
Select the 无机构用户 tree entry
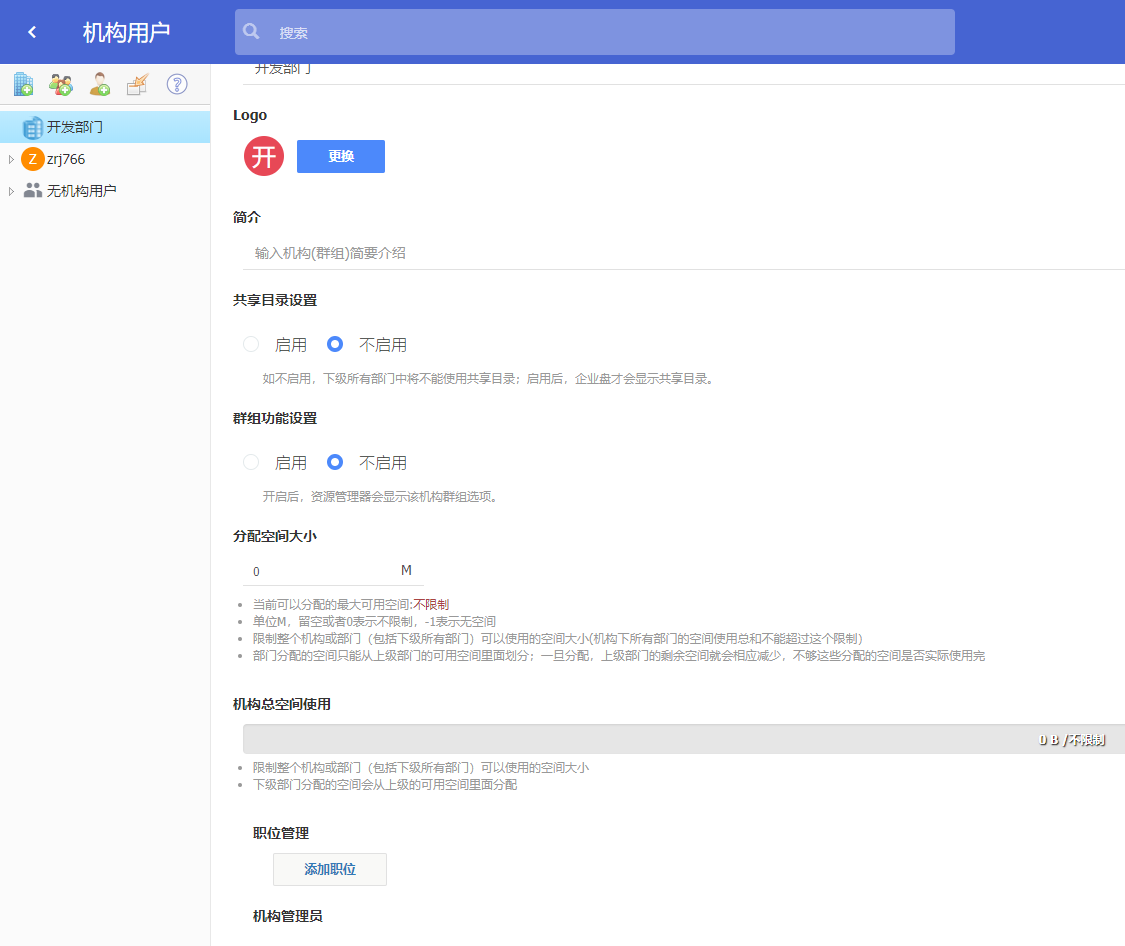(x=81, y=190)
